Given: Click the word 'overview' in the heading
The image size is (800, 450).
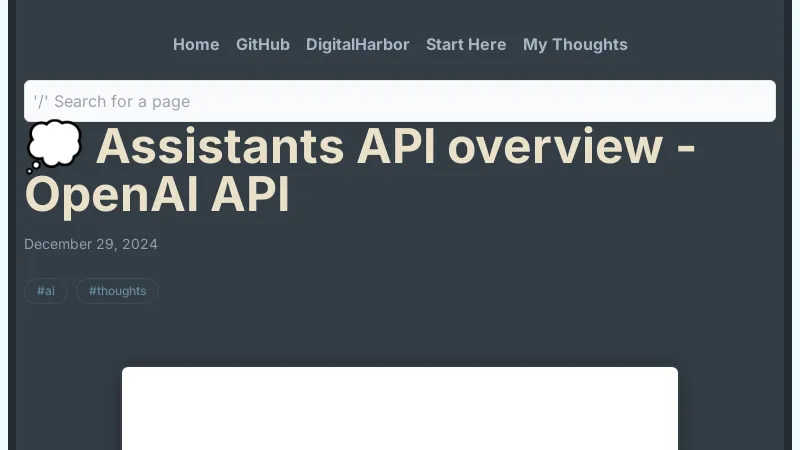Looking at the screenshot, I should tap(555, 147).
